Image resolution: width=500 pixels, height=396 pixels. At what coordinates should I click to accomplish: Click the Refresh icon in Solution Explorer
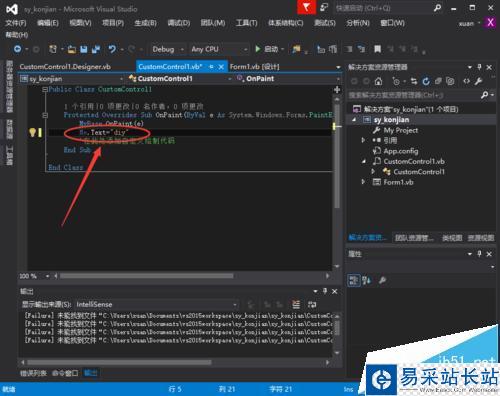(x=426, y=81)
